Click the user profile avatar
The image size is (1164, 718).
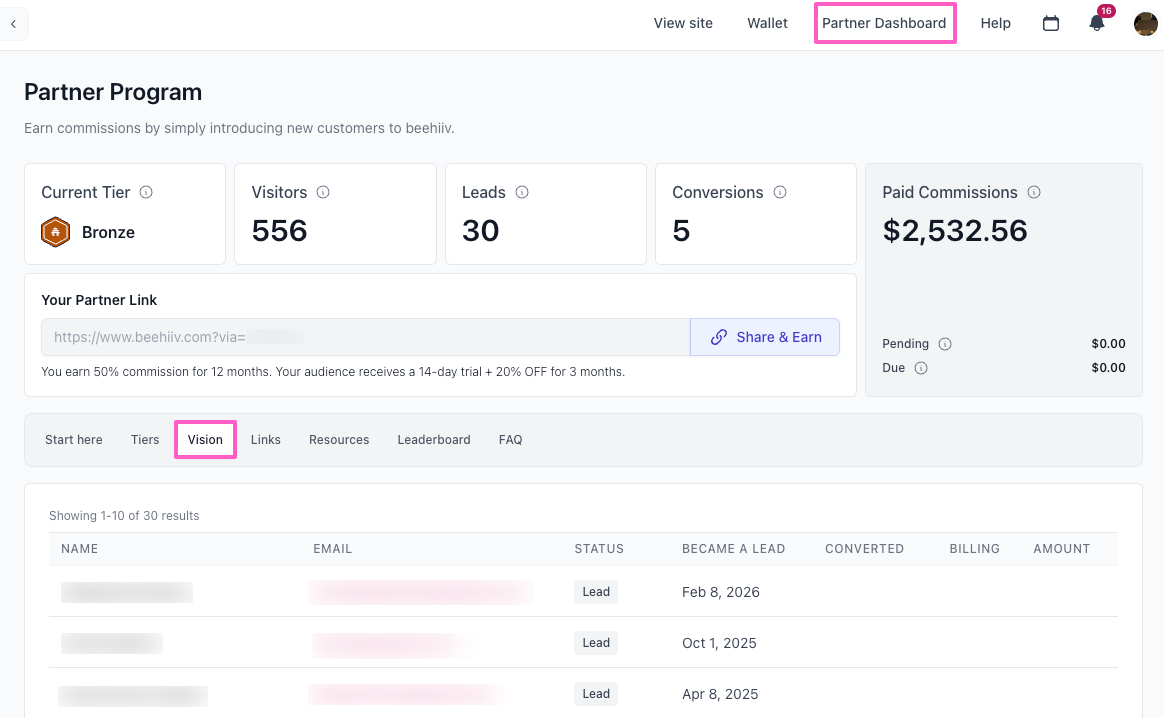tap(1145, 23)
